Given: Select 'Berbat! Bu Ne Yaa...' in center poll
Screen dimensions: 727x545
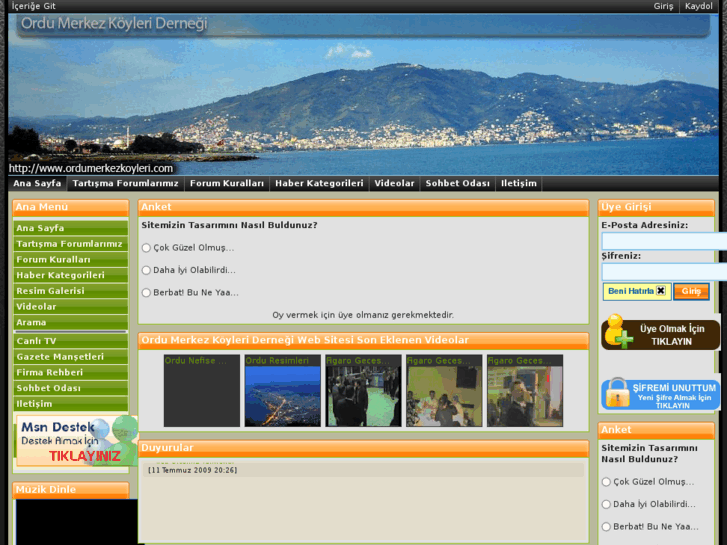Looking at the screenshot, I should click(146, 293).
